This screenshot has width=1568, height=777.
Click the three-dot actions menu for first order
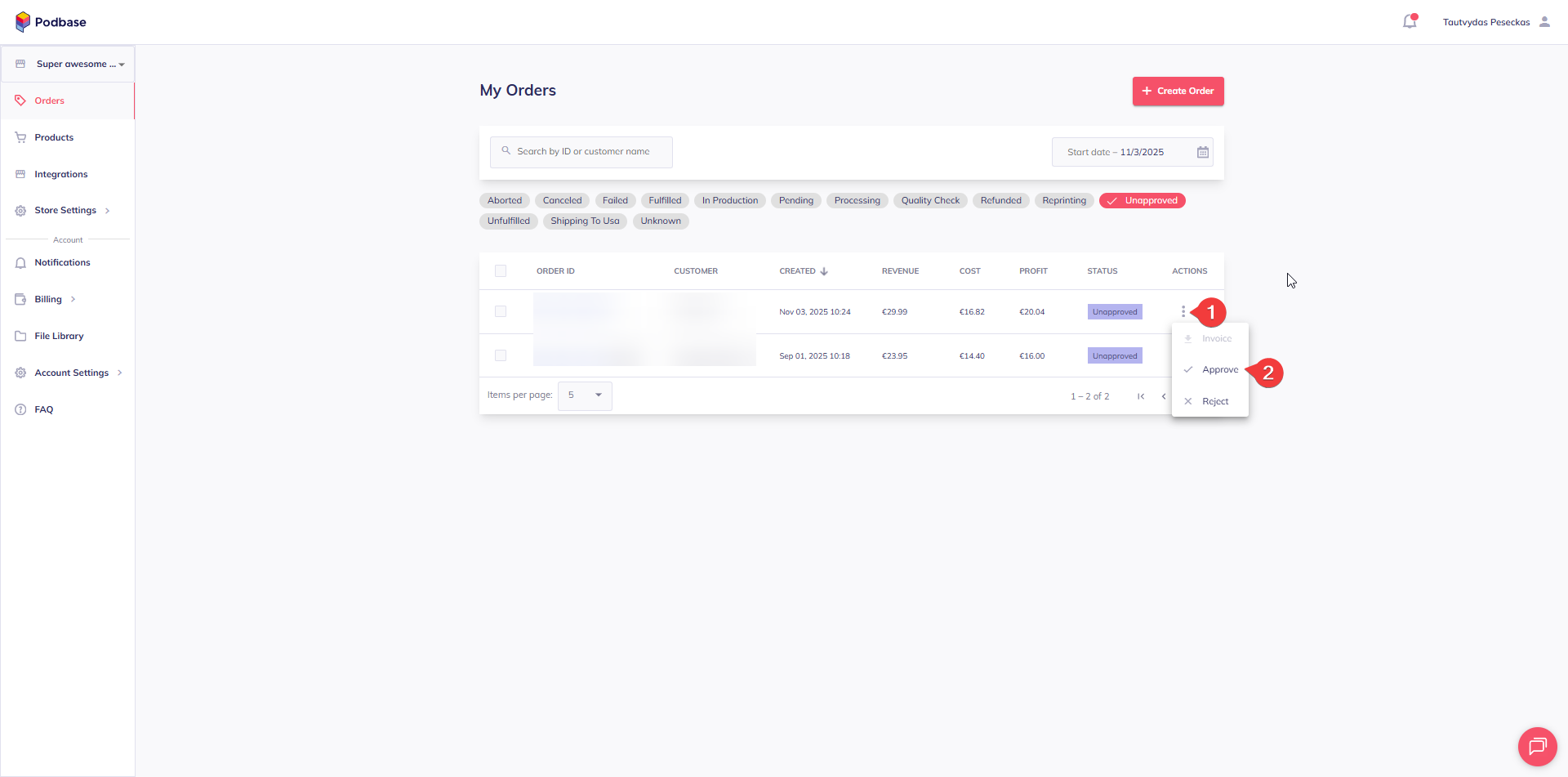click(x=1183, y=311)
